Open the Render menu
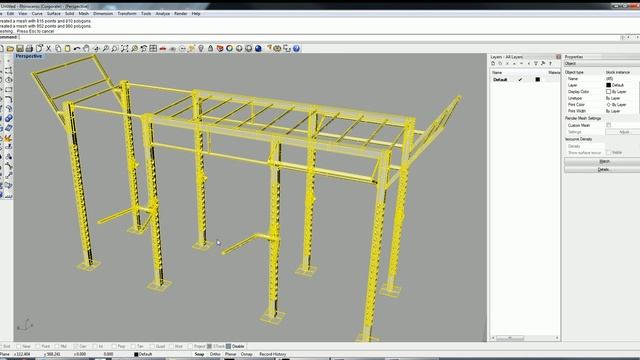Viewport: 640px width, 360px height. coord(180,13)
